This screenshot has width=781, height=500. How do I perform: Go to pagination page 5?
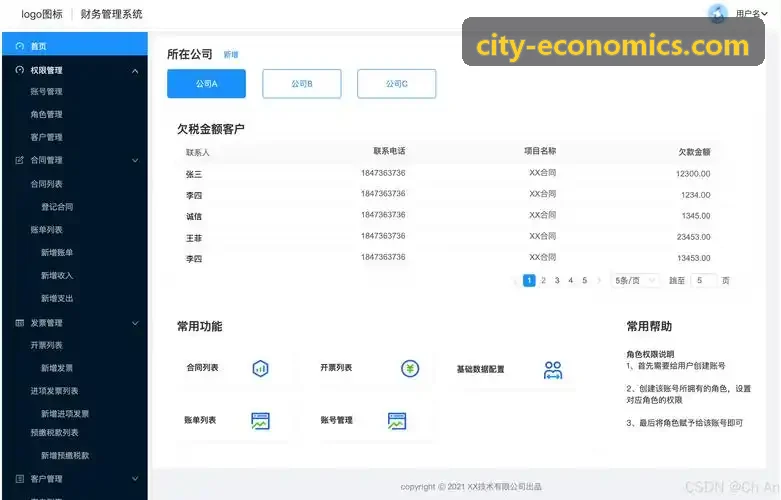(x=585, y=280)
